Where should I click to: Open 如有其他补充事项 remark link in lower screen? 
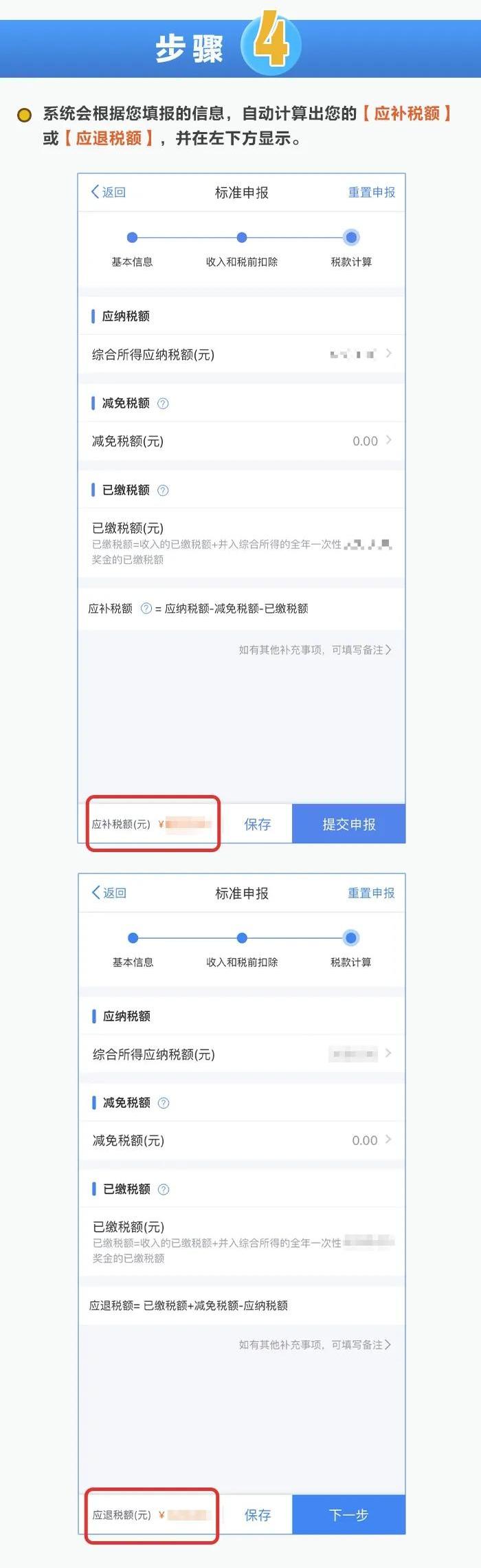(x=315, y=1344)
